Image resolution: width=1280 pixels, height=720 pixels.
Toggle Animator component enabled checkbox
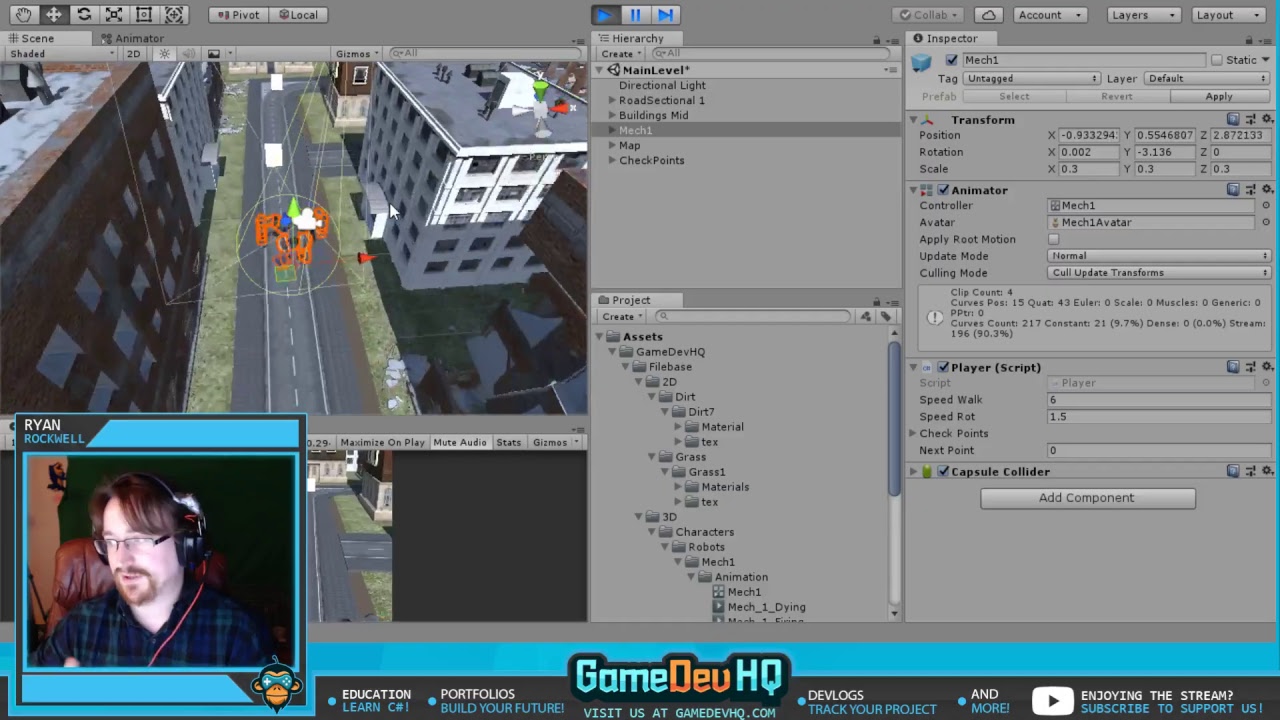tap(943, 190)
